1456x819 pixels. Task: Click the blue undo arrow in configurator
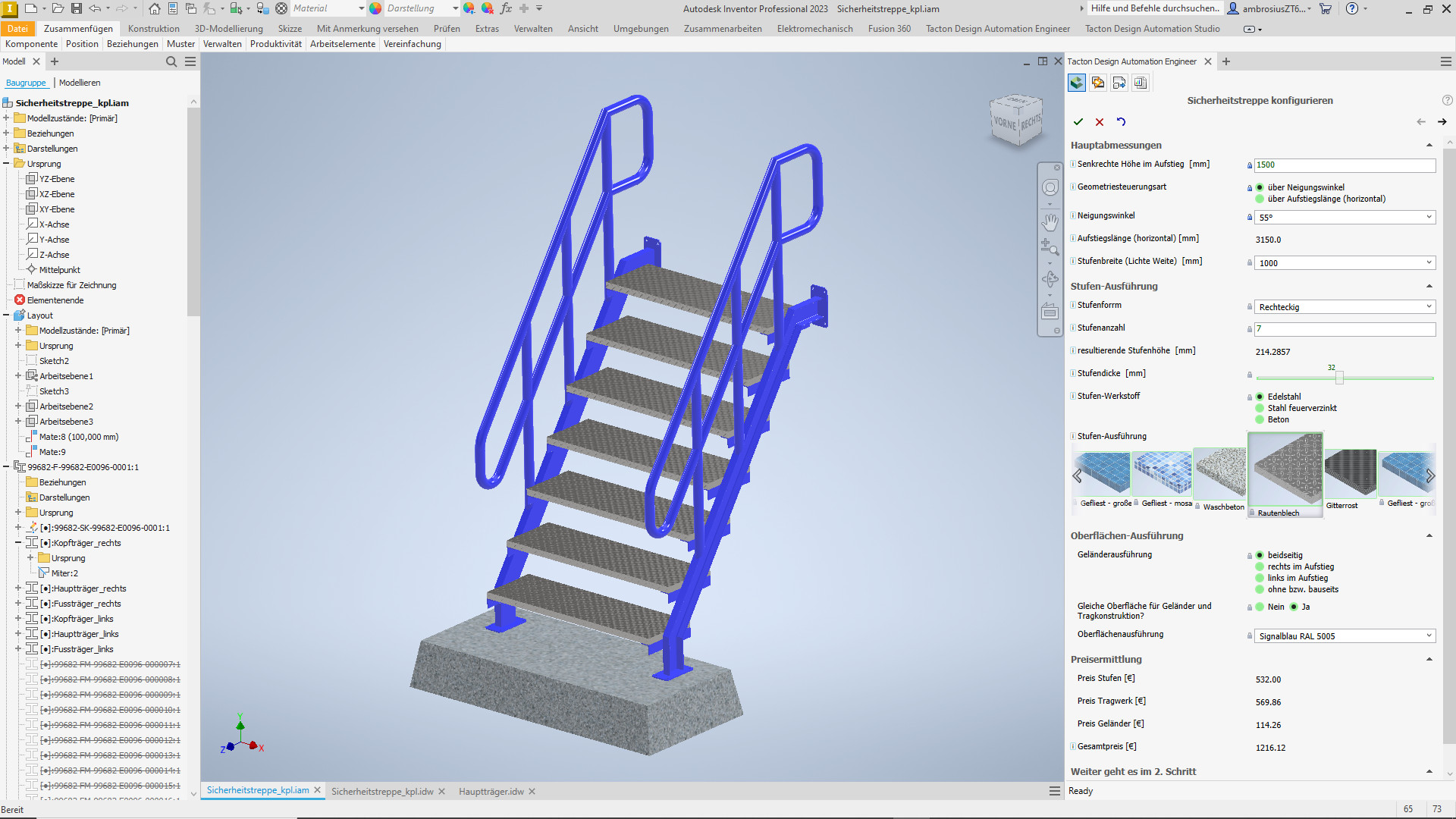(1121, 122)
